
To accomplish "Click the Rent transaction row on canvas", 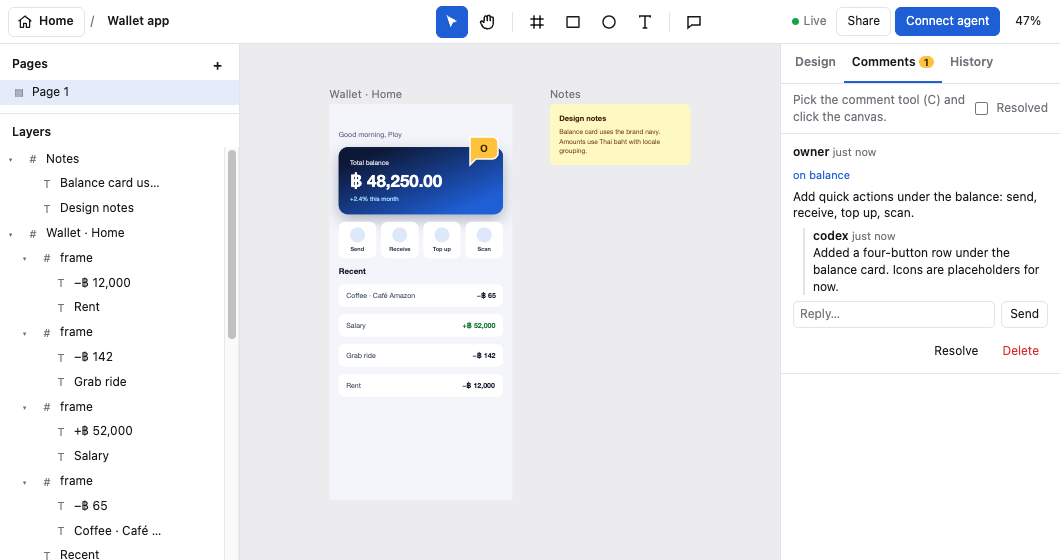I will tap(420, 386).
